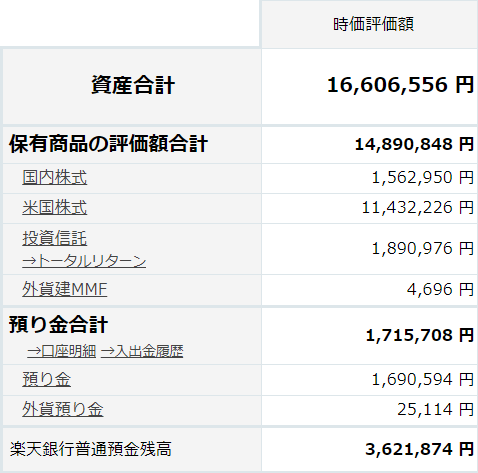Click the 資産合計 row label
The width and height of the screenshot is (478, 473).
[133, 85]
